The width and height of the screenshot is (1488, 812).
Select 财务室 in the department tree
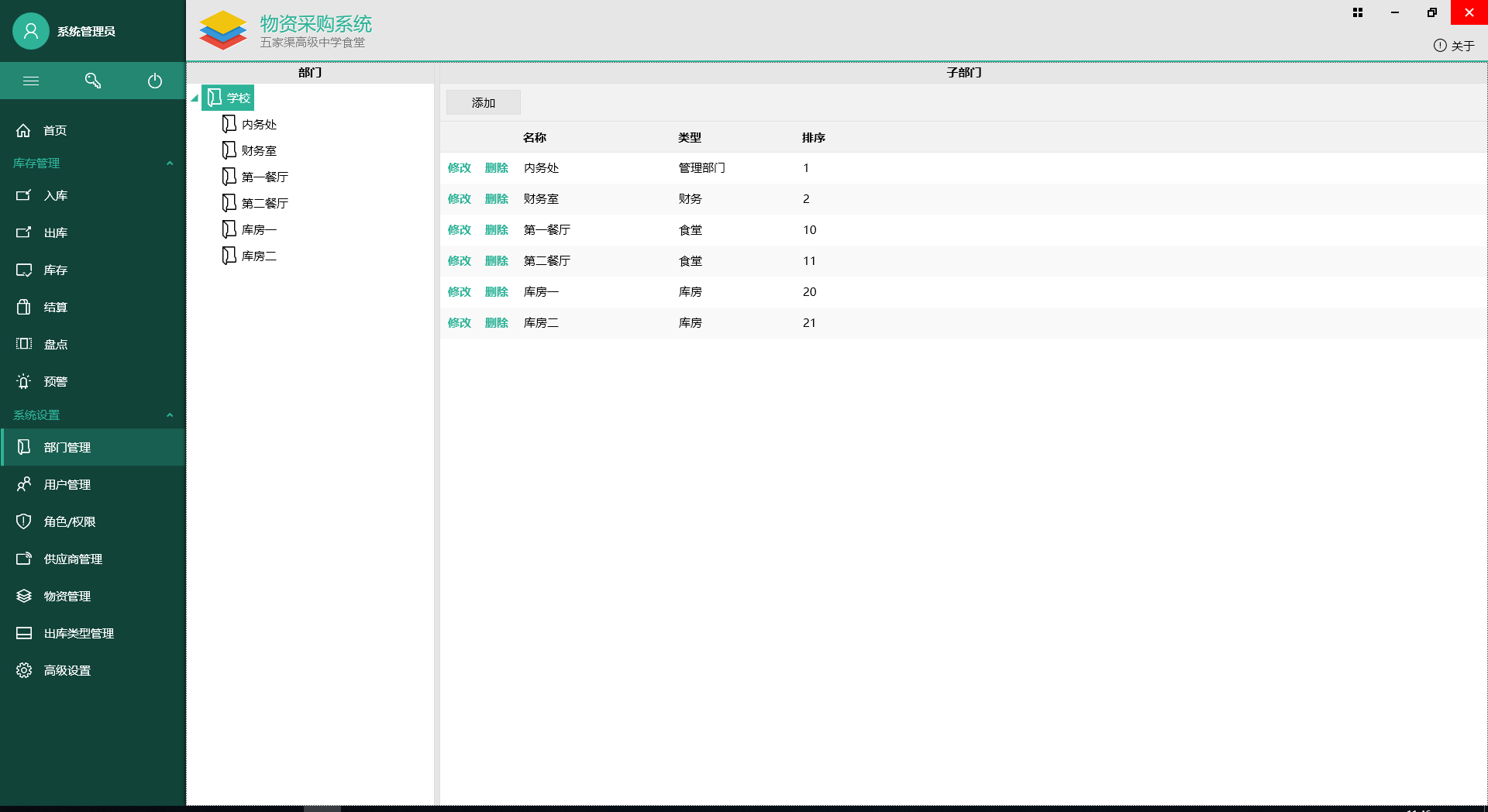coord(259,150)
